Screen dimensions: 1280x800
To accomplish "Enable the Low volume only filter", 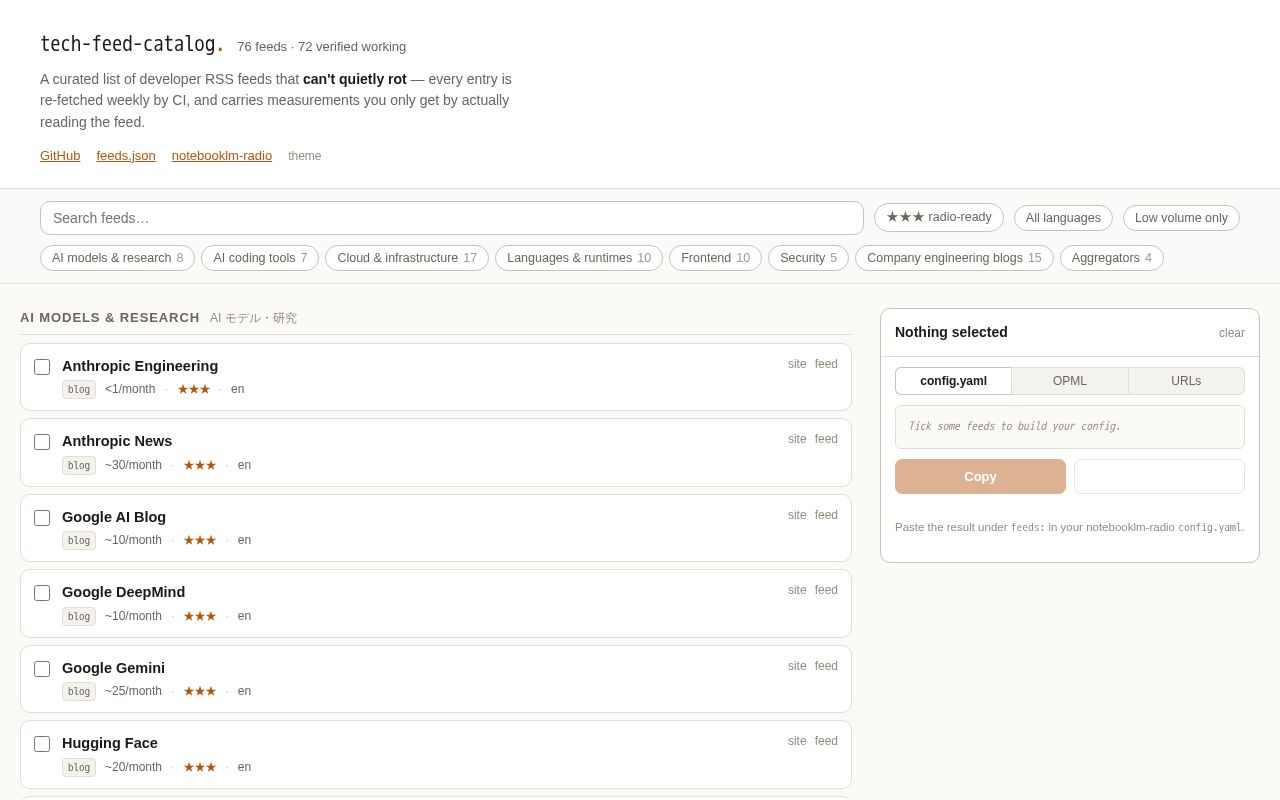I will [x=1181, y=218].
